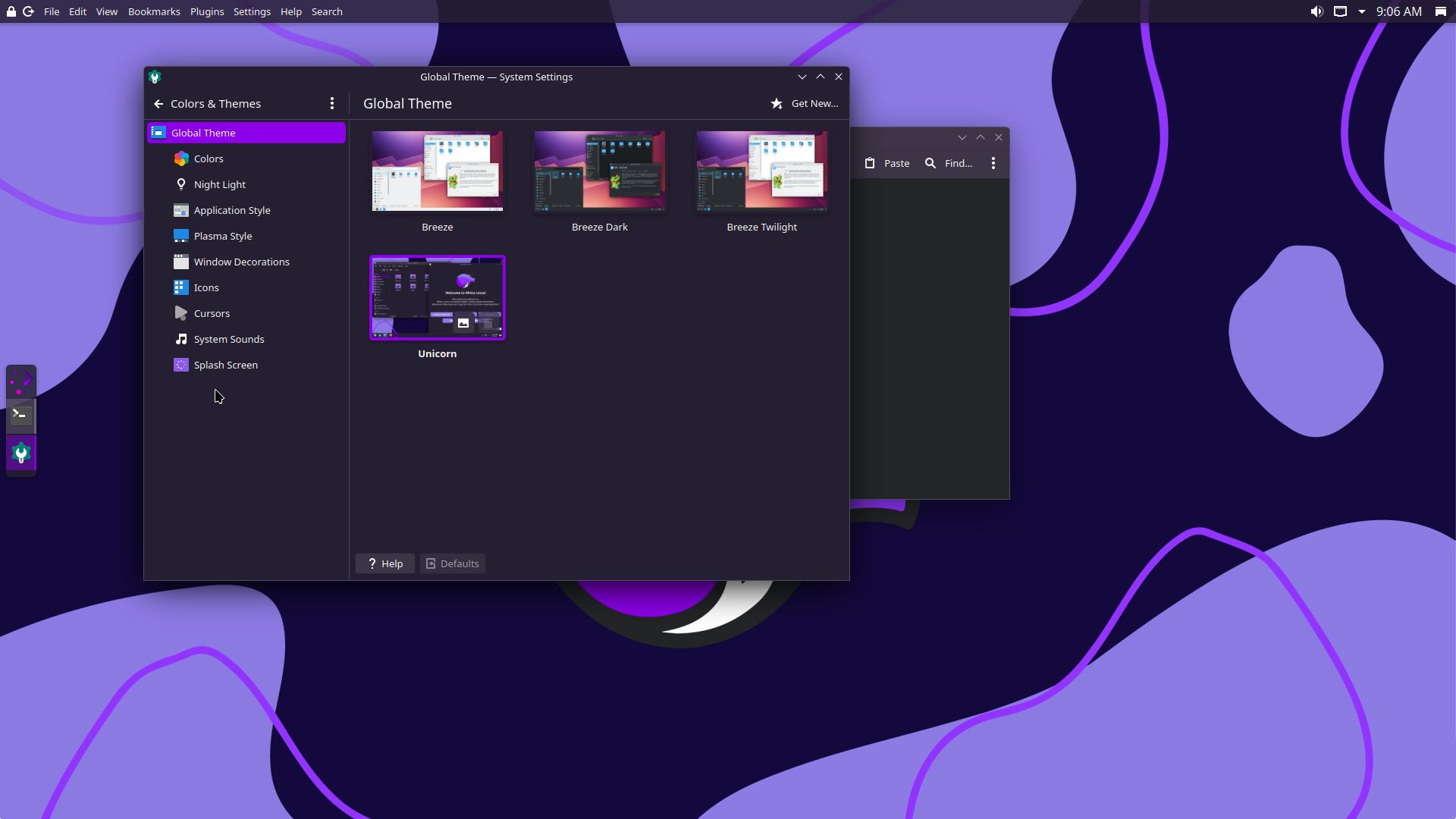Click the volume speaker tray icon
The image size is (1456, 819).
click(1317, 11)
